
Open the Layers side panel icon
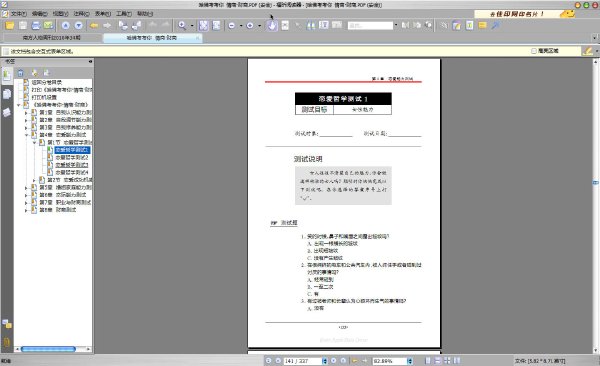pyautogui.click(x=7, y=112)
